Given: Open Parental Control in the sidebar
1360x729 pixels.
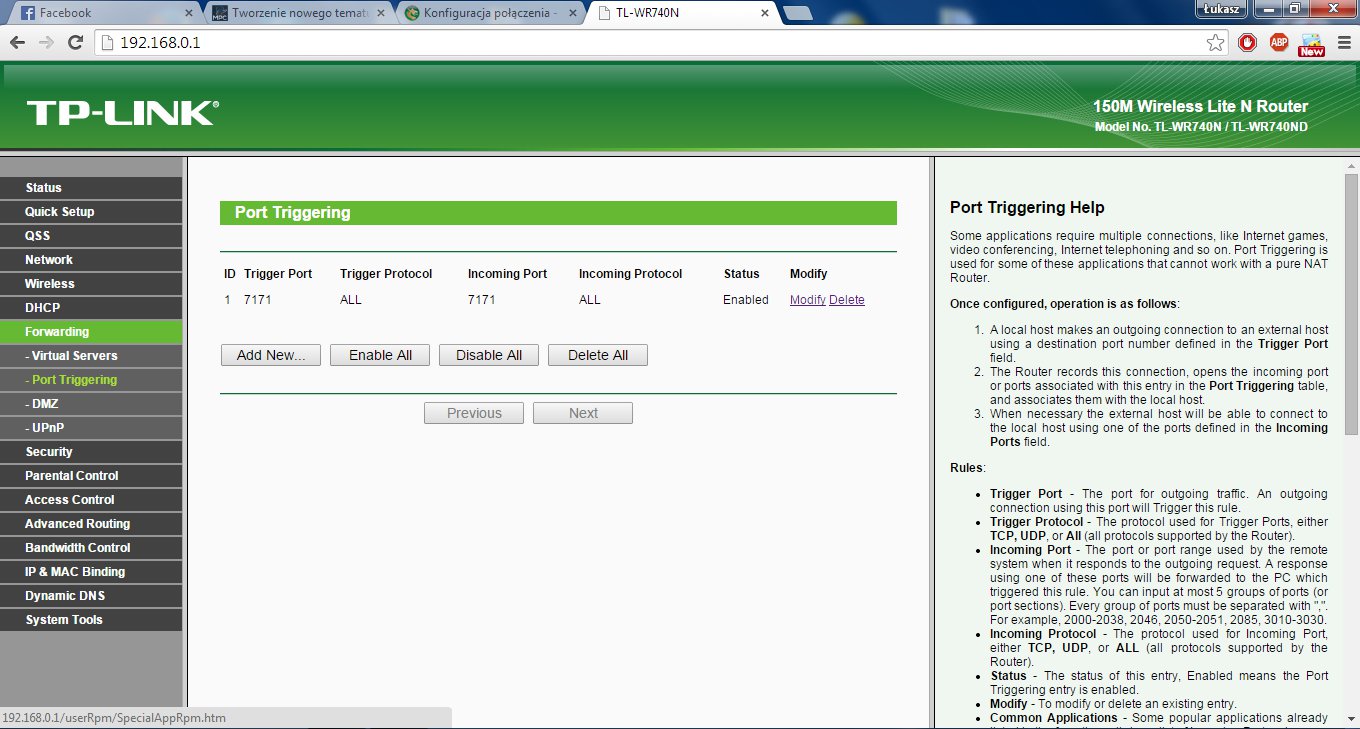Looking at the screenshot, I should click(91, 476).
